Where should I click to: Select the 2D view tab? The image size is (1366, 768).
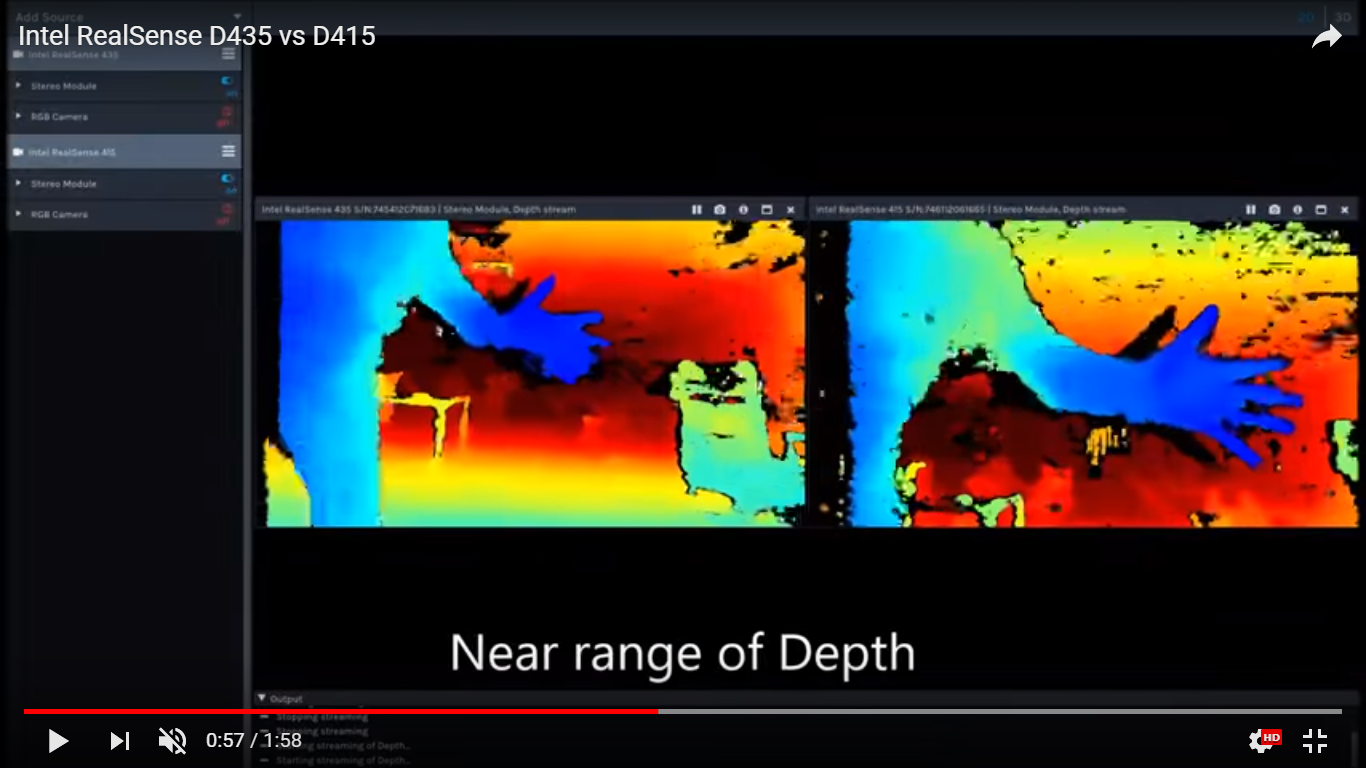[1305, 17]
